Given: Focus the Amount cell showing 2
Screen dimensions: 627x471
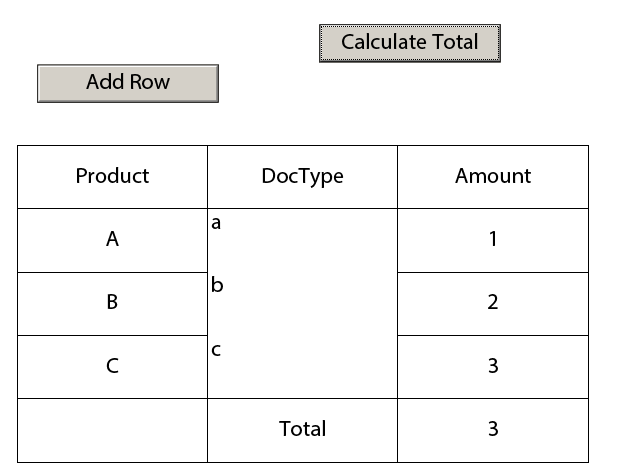Looking at the screenshot, I should coord(492,303).
